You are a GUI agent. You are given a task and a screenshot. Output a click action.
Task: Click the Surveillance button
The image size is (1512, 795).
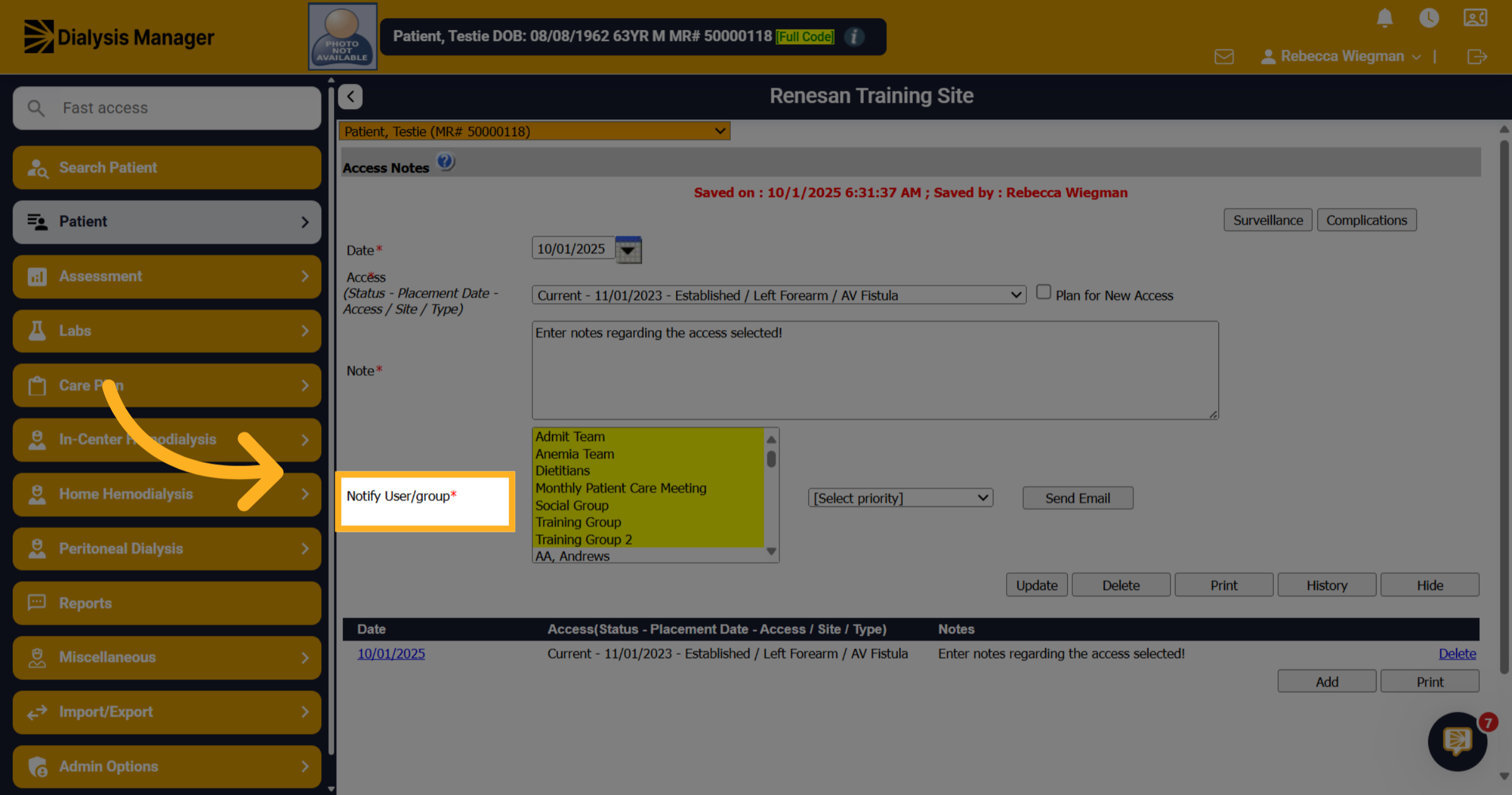click(x=1268, y=220)
